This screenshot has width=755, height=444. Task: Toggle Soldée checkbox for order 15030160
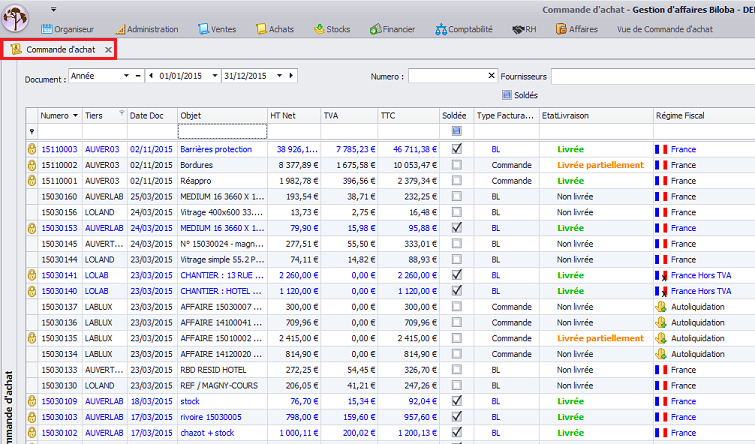[x=456, y=196]
